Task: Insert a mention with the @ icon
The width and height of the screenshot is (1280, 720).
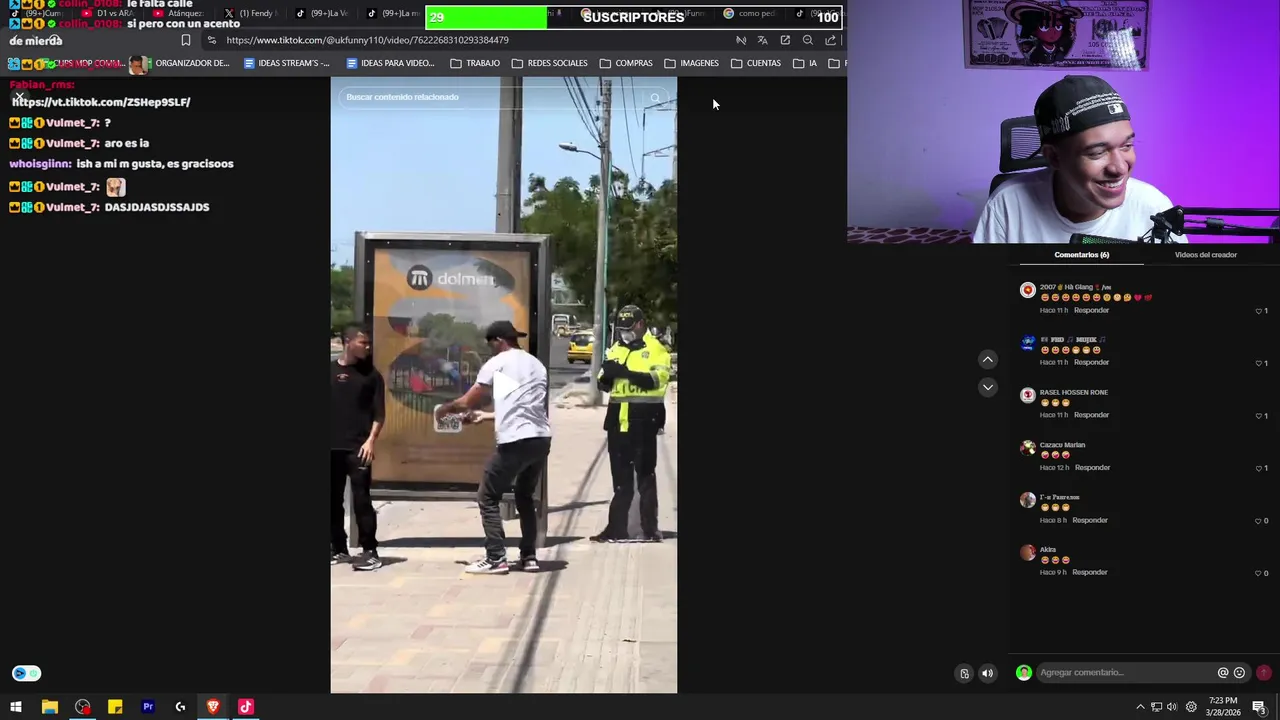Action: click(1222, 673)
